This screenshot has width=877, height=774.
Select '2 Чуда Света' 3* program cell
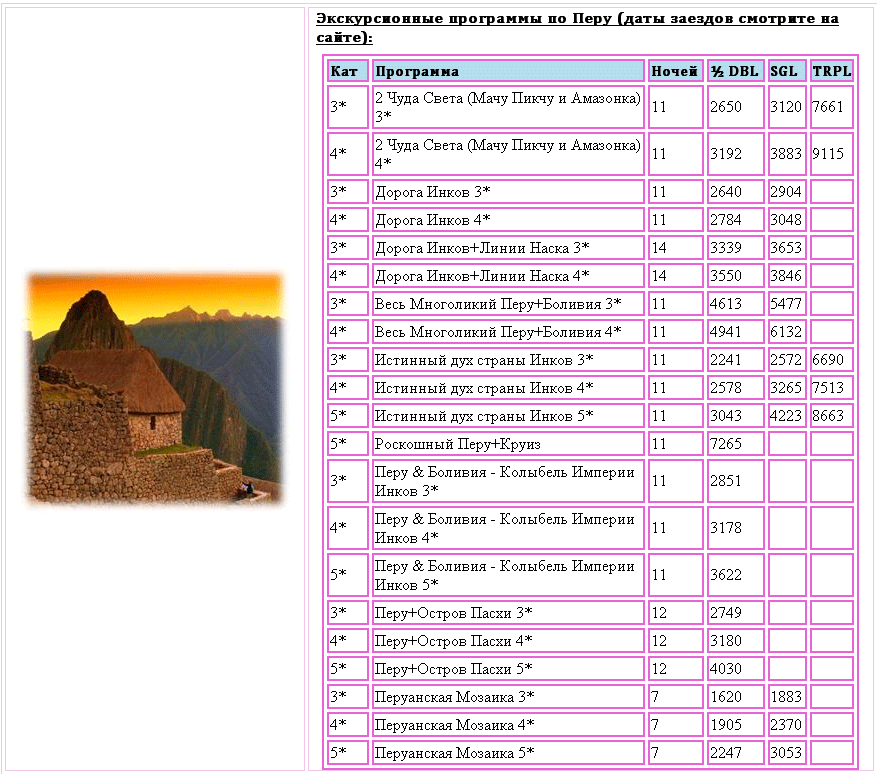click(x=508, y=107)
